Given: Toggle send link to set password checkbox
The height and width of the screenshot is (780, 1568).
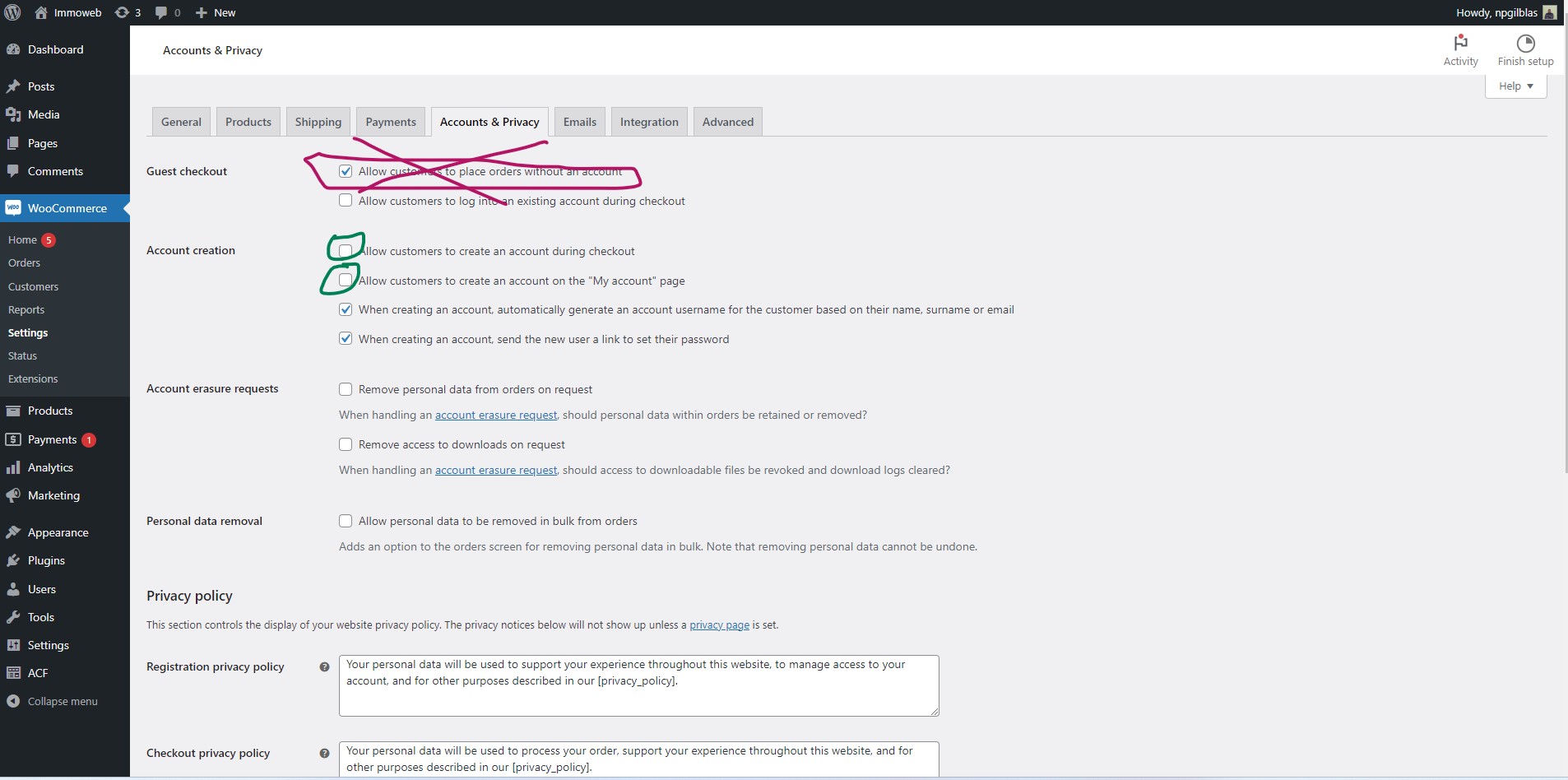Looking at the screenshot, I should pyautogui.click(x=346, y=338).
